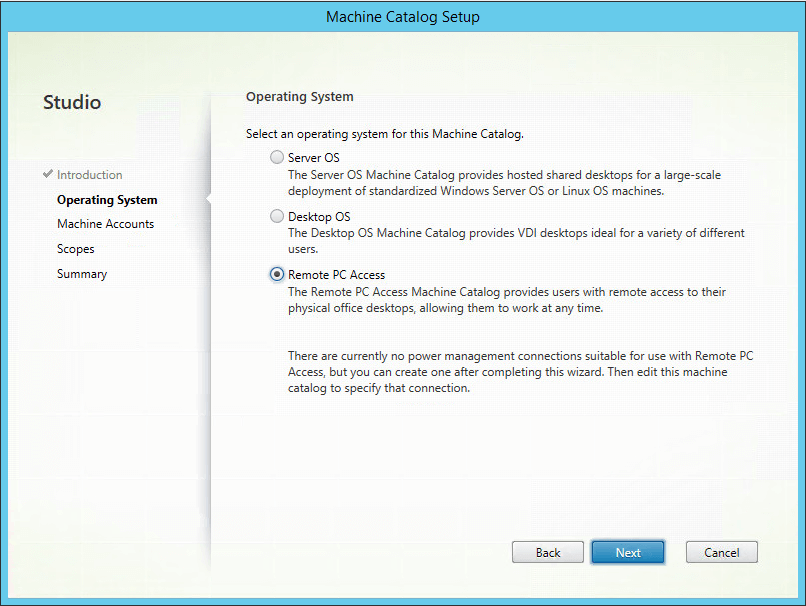Click the Next button
Screen dimensions: 806x606
point(628,553)
